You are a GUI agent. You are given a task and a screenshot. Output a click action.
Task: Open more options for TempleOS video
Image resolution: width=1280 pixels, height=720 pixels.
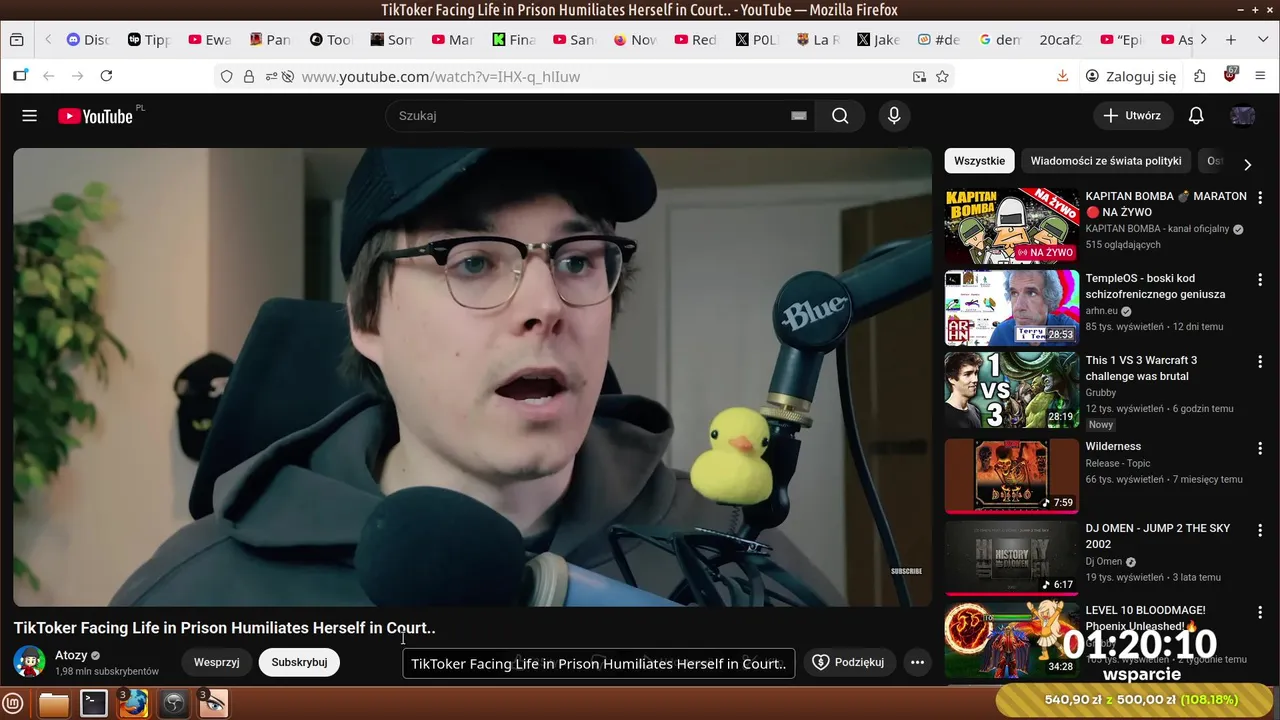[x=1260, y=280]
